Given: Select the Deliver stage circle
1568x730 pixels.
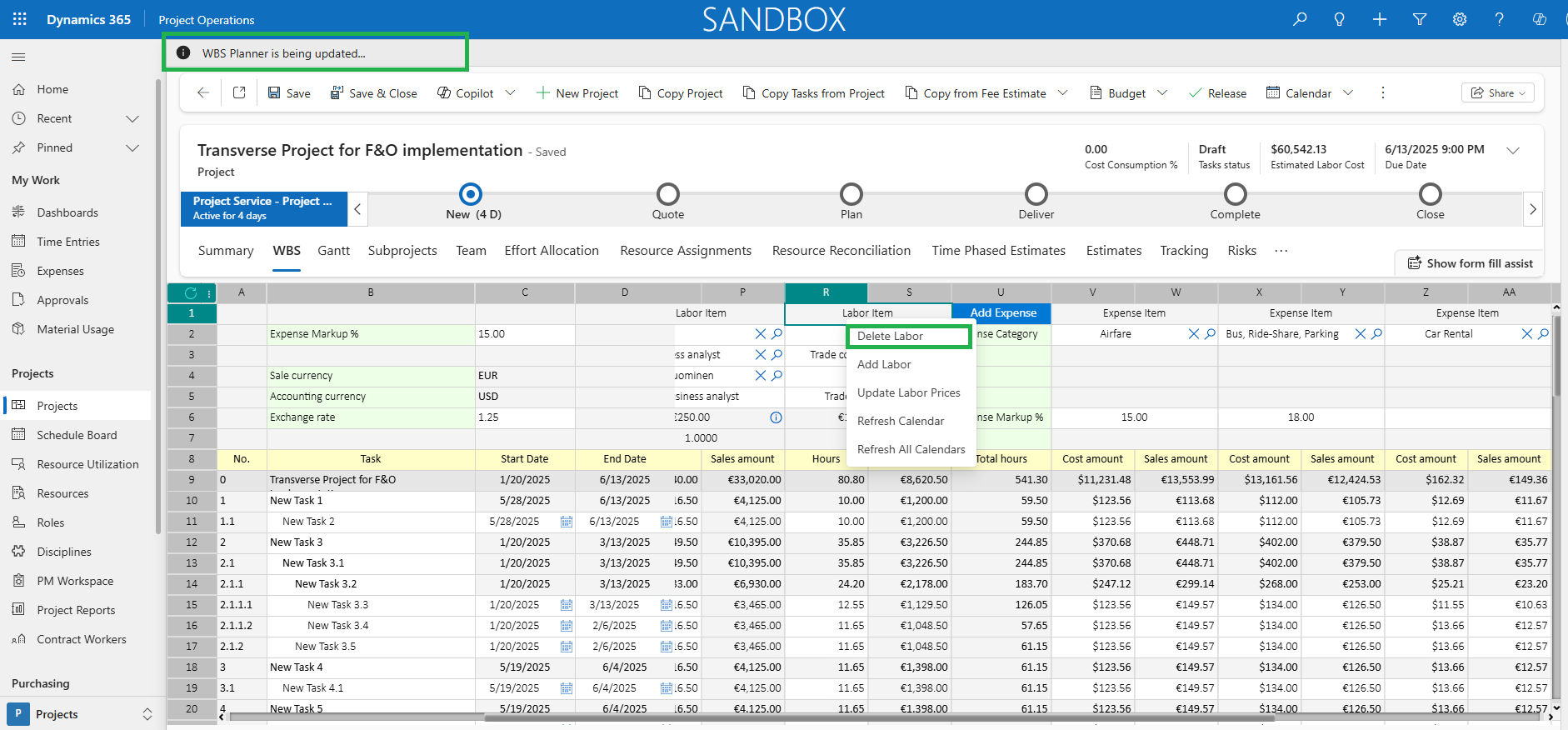Looking at the screenshot, I should pos(1036,194).
